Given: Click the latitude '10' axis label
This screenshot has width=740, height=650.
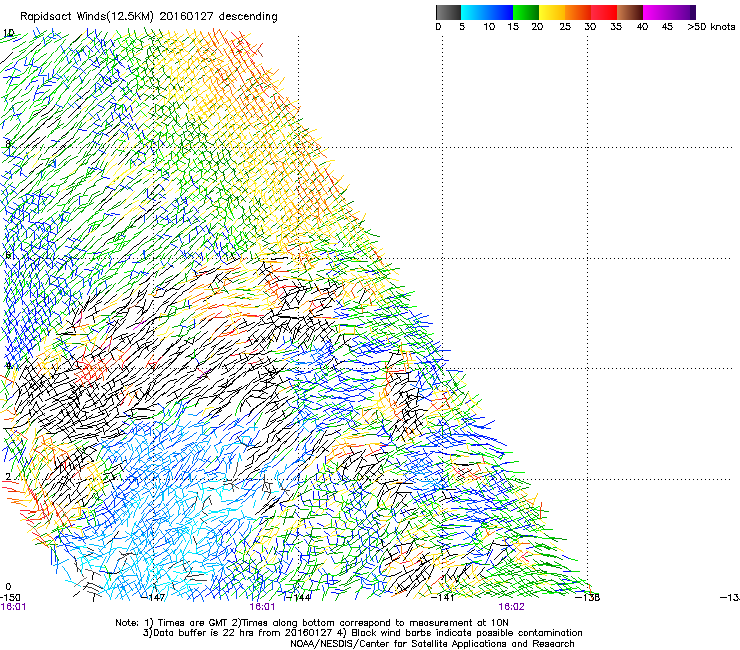Looking at the screenshot, I should 8,33.
